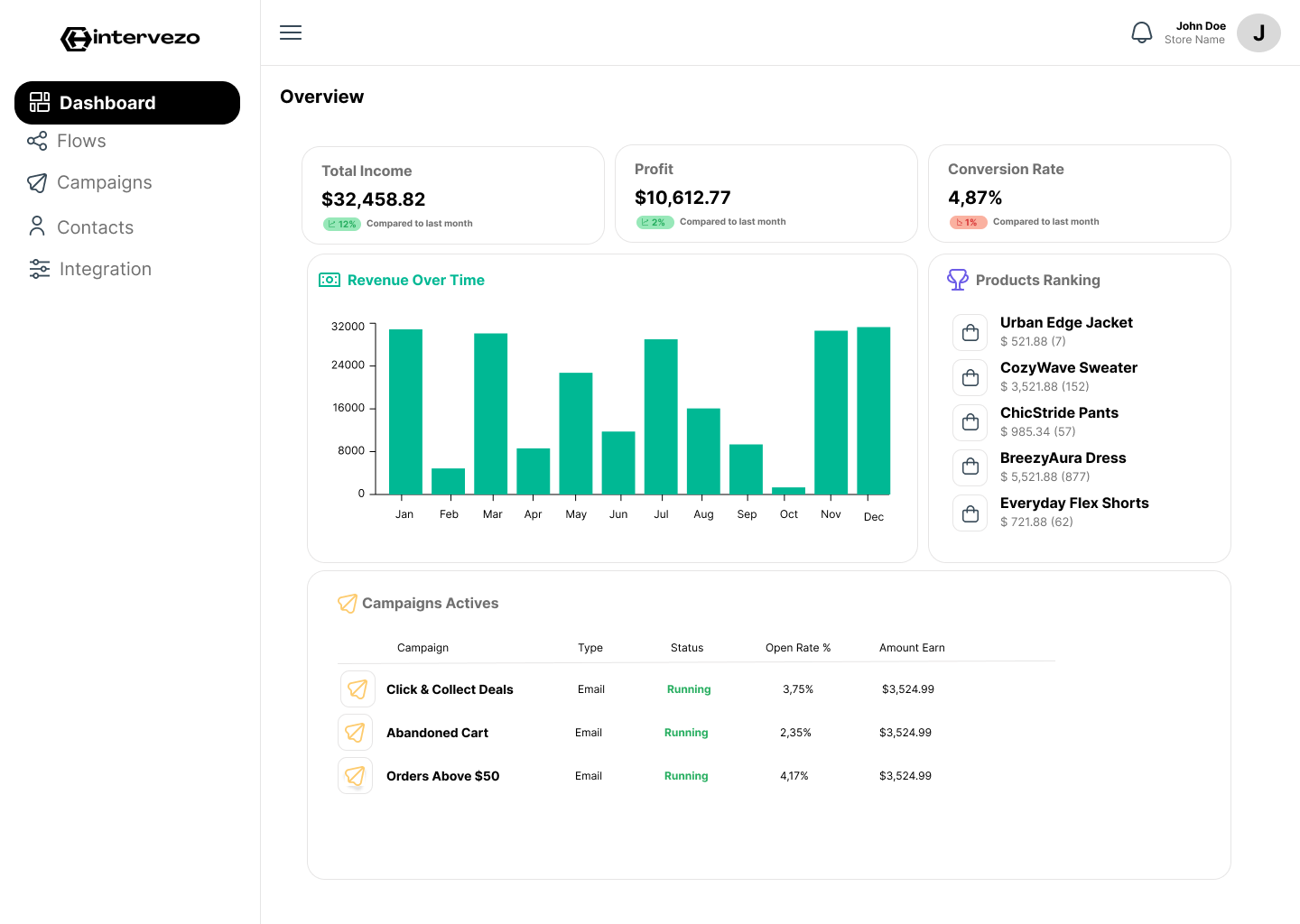Viewport: 1300px width, 924px height.
Task: Open Abandoned Cart campaign
Action: tap(437, 733)
